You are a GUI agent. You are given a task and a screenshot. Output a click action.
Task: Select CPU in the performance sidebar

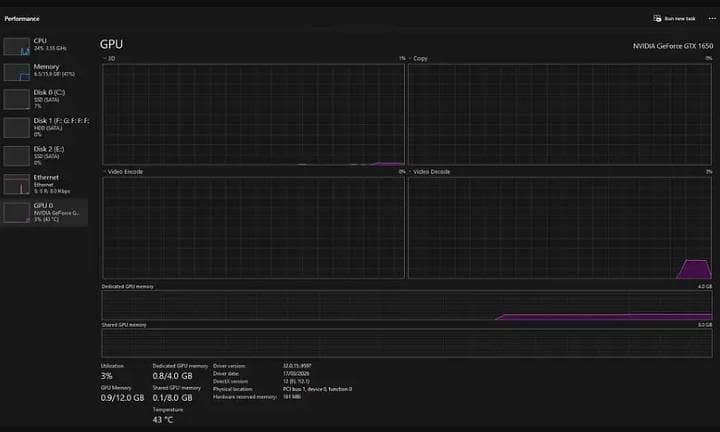(x=44, y=46)
